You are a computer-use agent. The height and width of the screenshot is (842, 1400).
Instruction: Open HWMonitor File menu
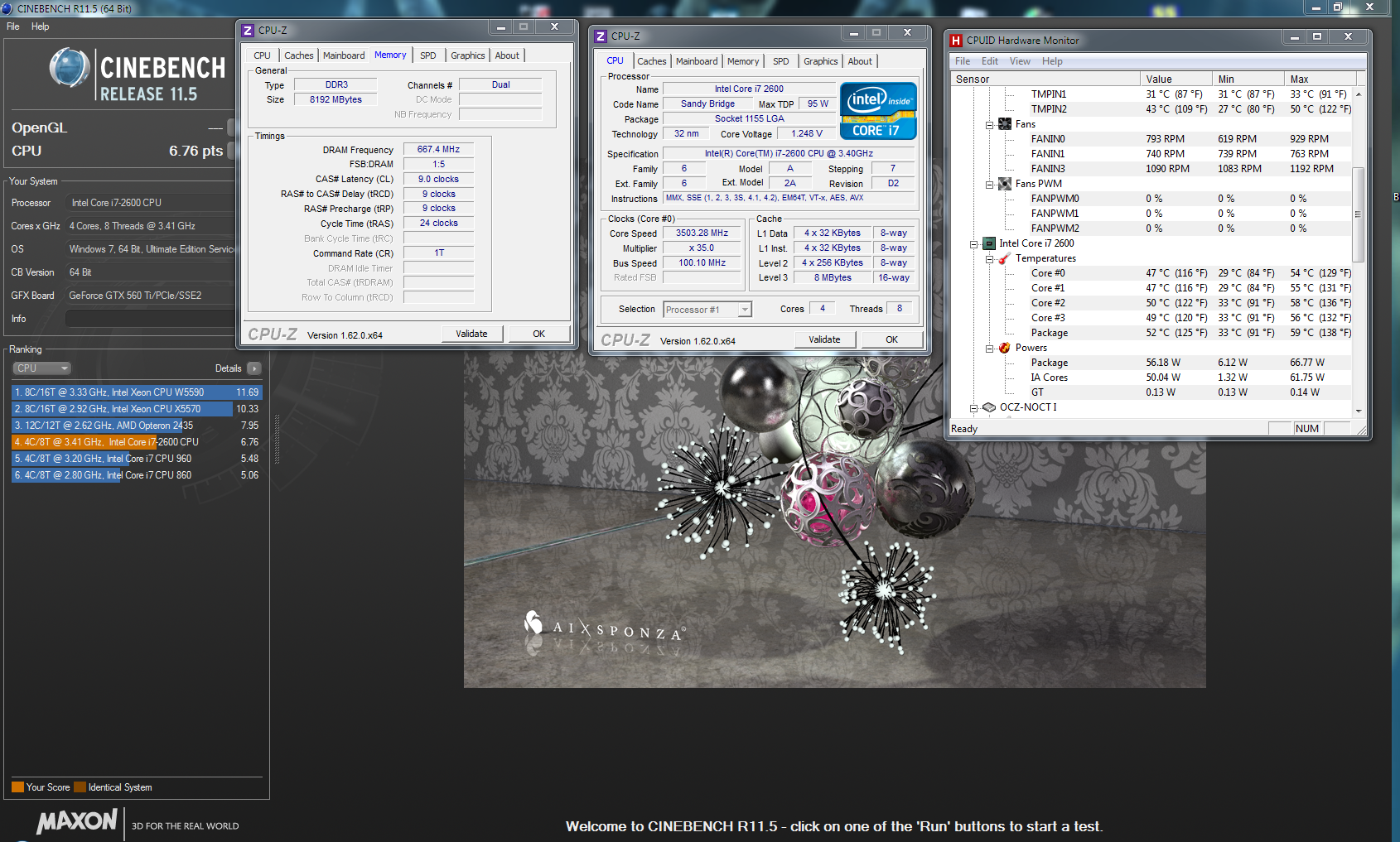point(963,61)
